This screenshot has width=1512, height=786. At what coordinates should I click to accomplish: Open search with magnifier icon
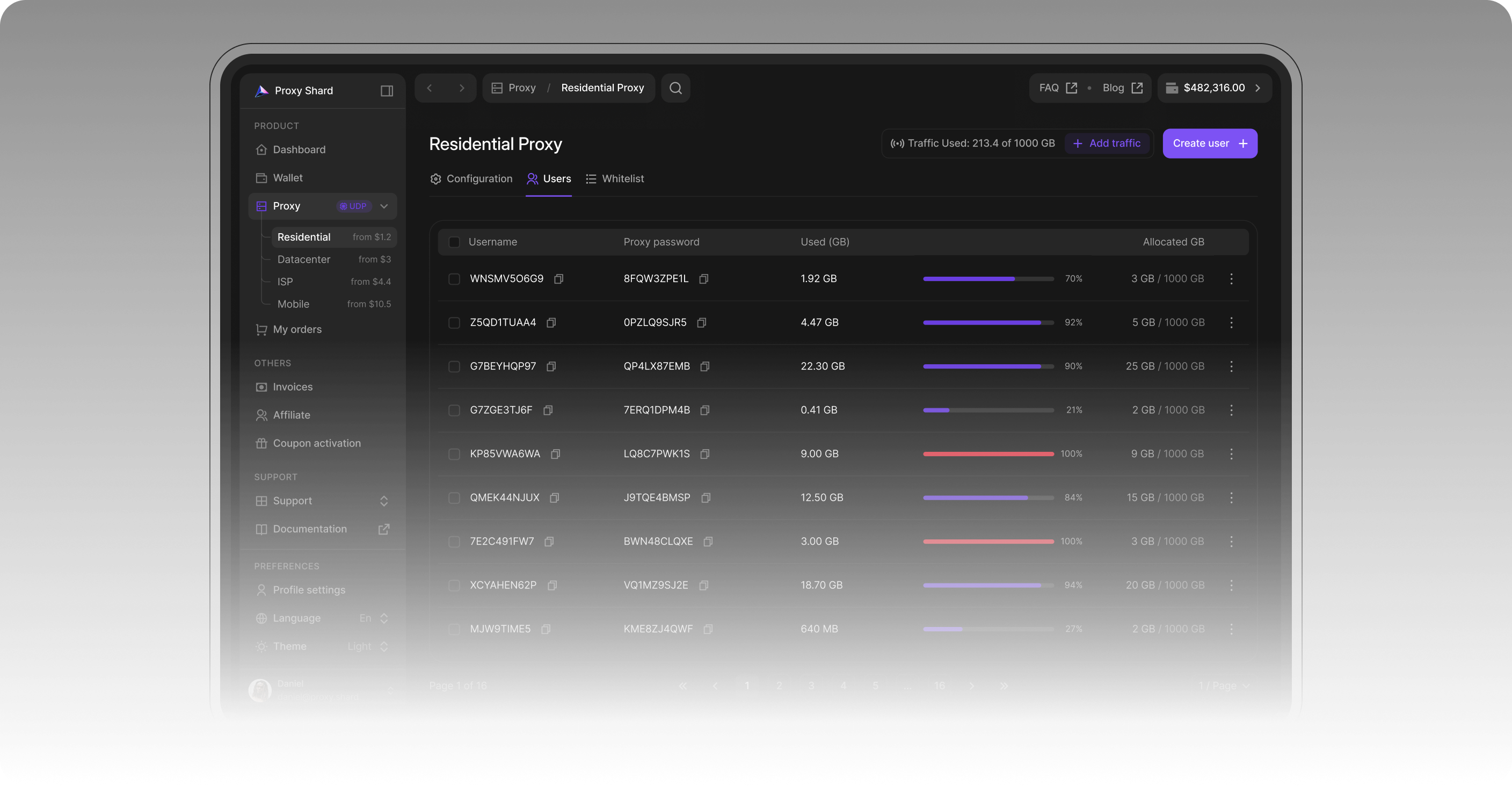tap(675, 88)
